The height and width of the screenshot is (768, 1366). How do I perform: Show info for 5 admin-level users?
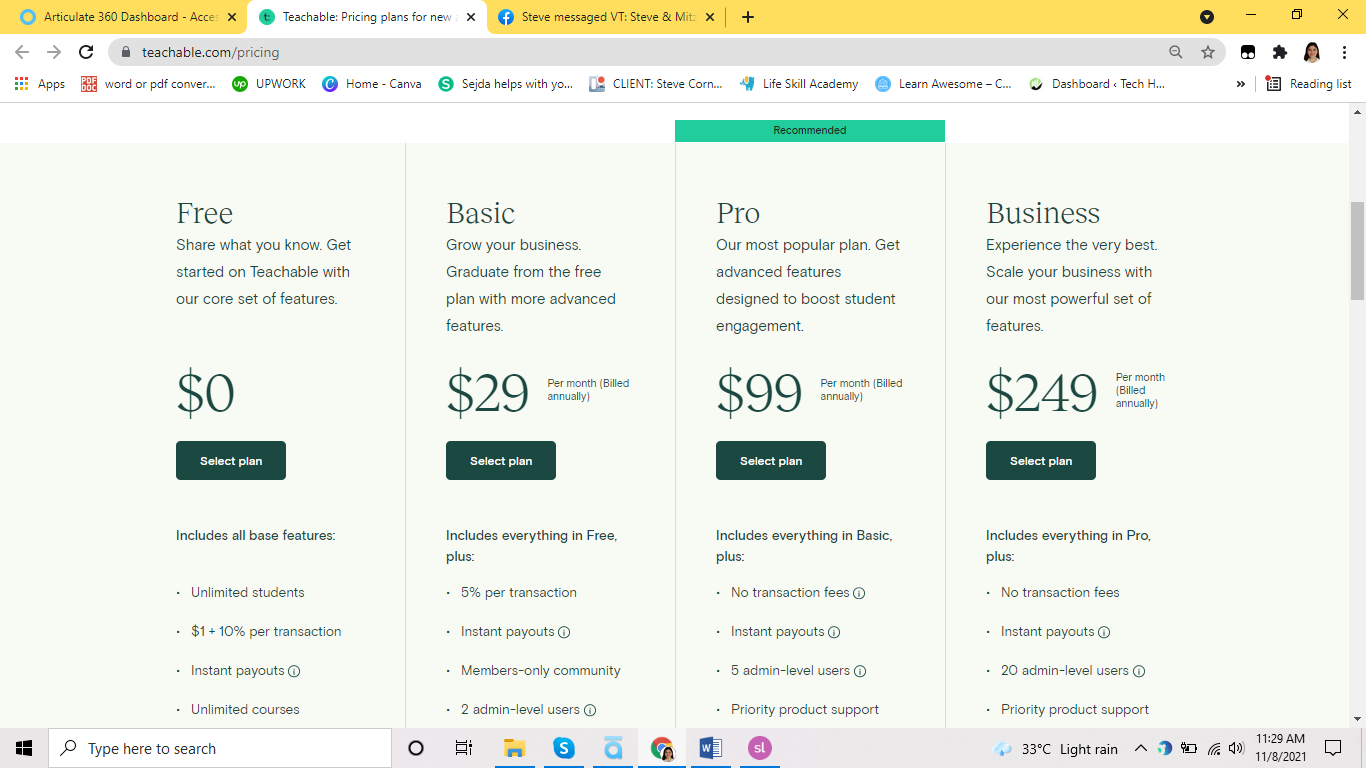(860, 671)
